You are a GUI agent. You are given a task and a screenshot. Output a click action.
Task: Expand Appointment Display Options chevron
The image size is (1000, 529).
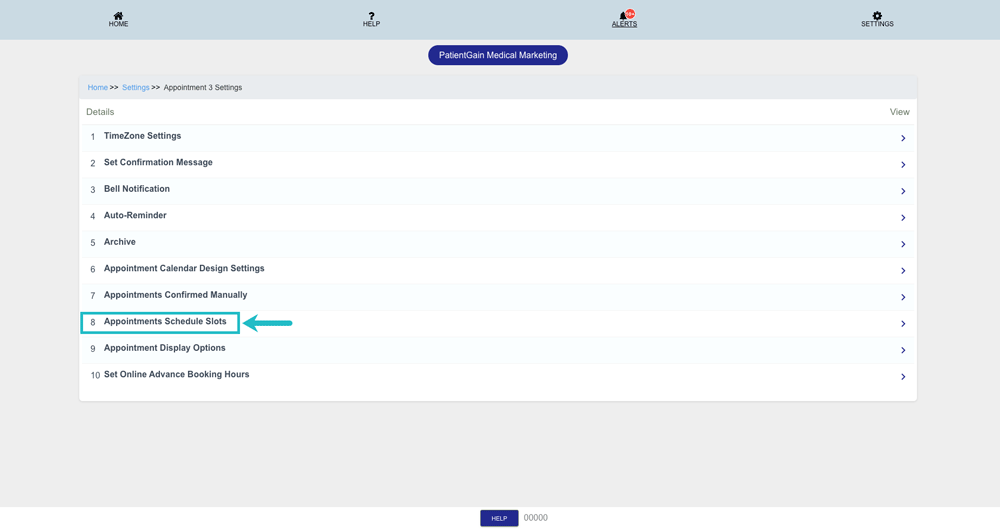903,350
